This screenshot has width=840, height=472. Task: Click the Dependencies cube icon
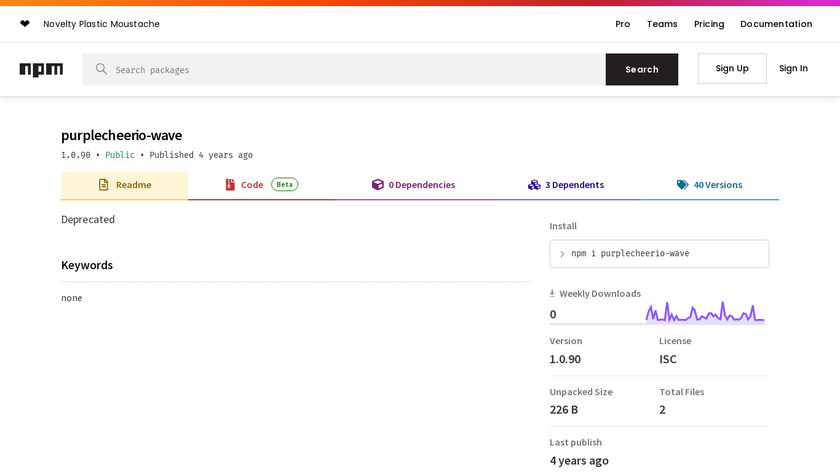(378, 185)
